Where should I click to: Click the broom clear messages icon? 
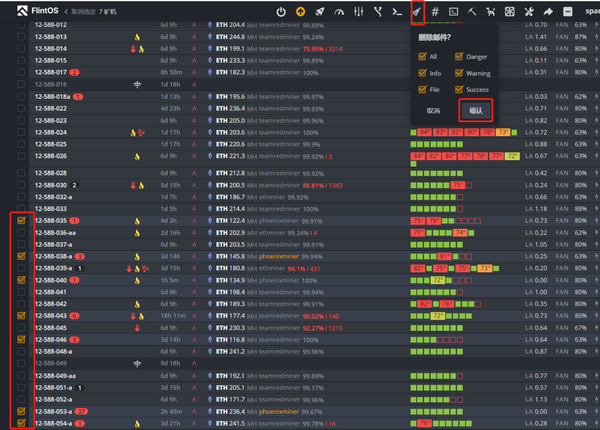point(416,11)
